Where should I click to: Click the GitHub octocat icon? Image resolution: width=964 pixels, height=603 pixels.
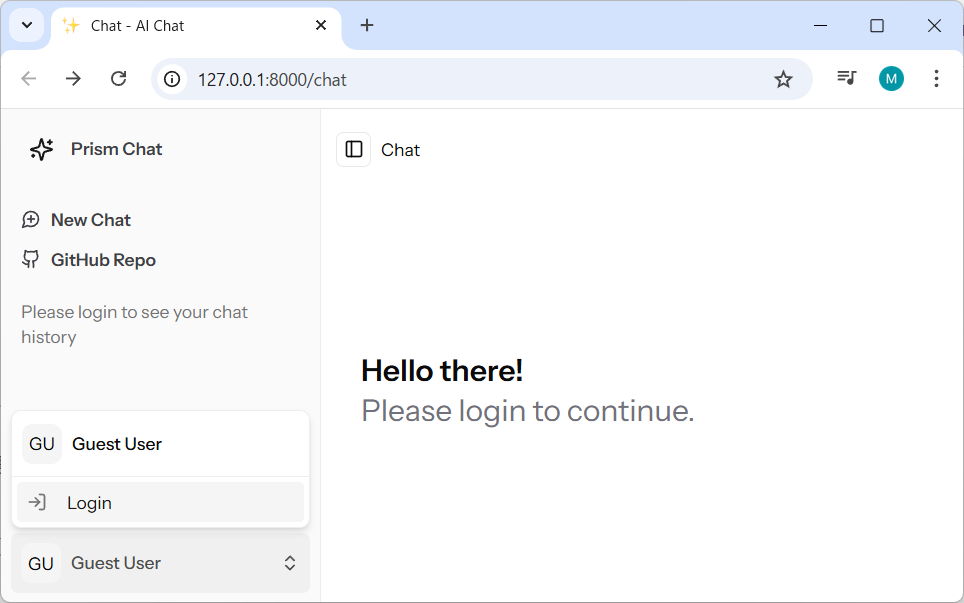31,260
